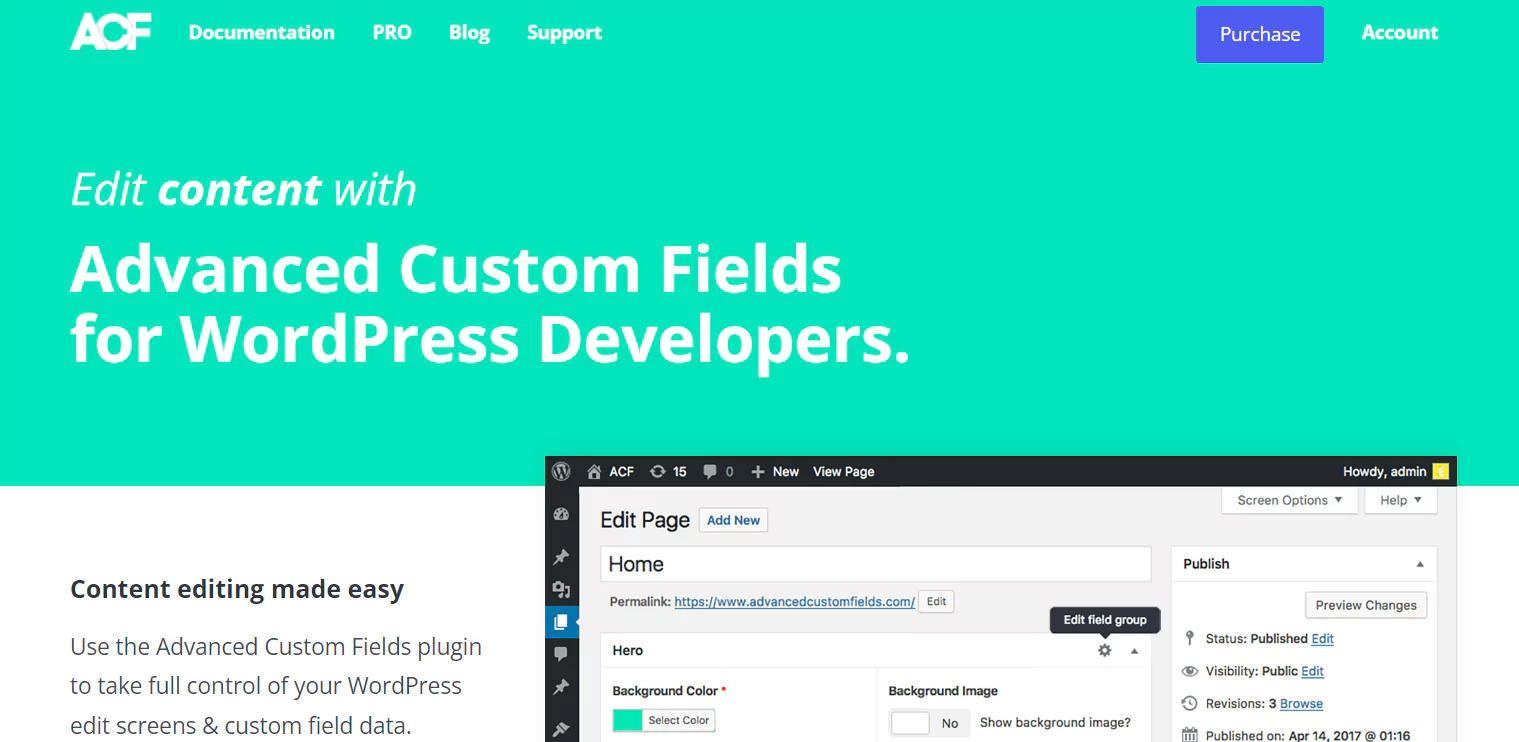
Task: Open the Dashboard gauge icon in the WordPress sidebar
Action: (x=561, y=514)
